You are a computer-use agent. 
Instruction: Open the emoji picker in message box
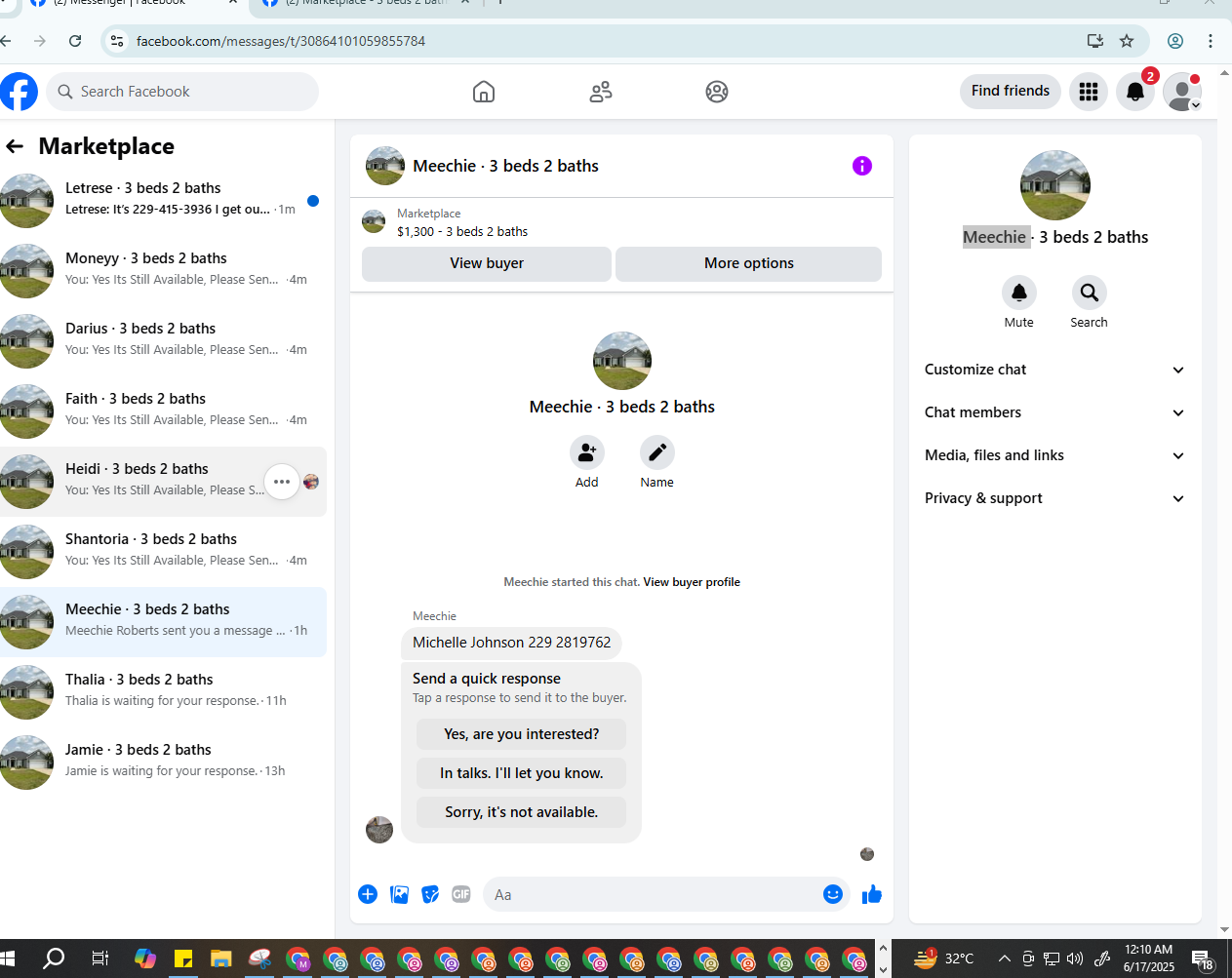tap(833, 894)
